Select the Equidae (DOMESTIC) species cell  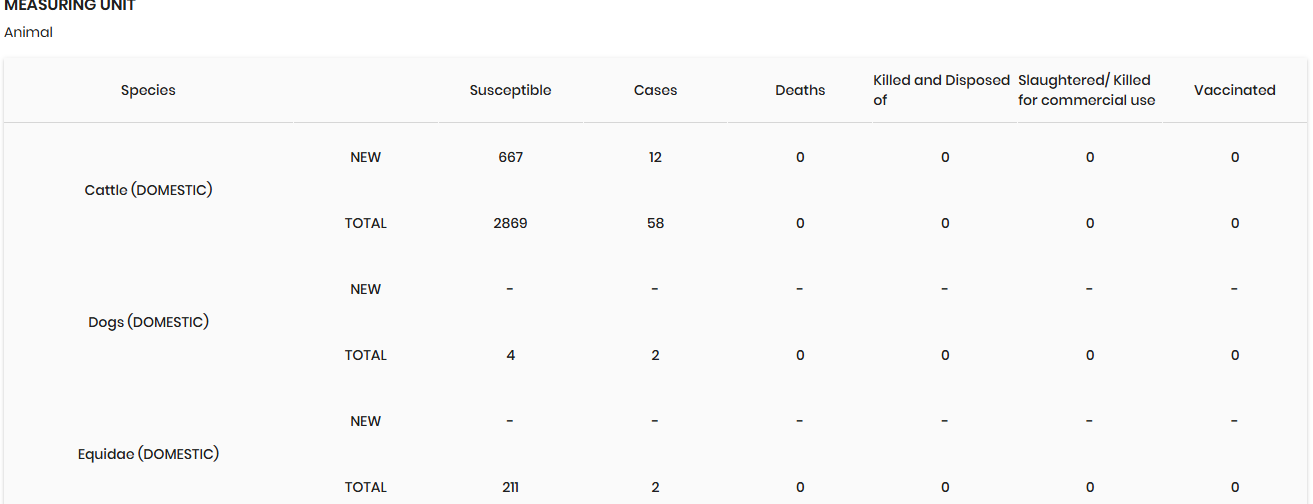[x=148, y=454]
